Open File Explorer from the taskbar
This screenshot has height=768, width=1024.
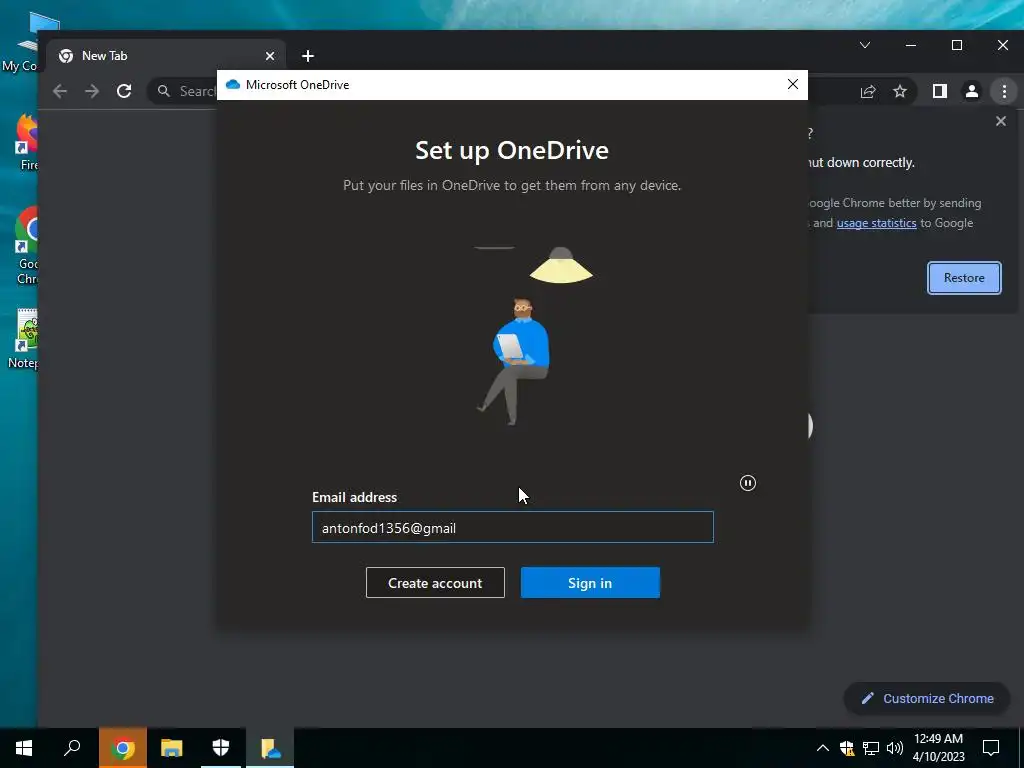[172, 748]
